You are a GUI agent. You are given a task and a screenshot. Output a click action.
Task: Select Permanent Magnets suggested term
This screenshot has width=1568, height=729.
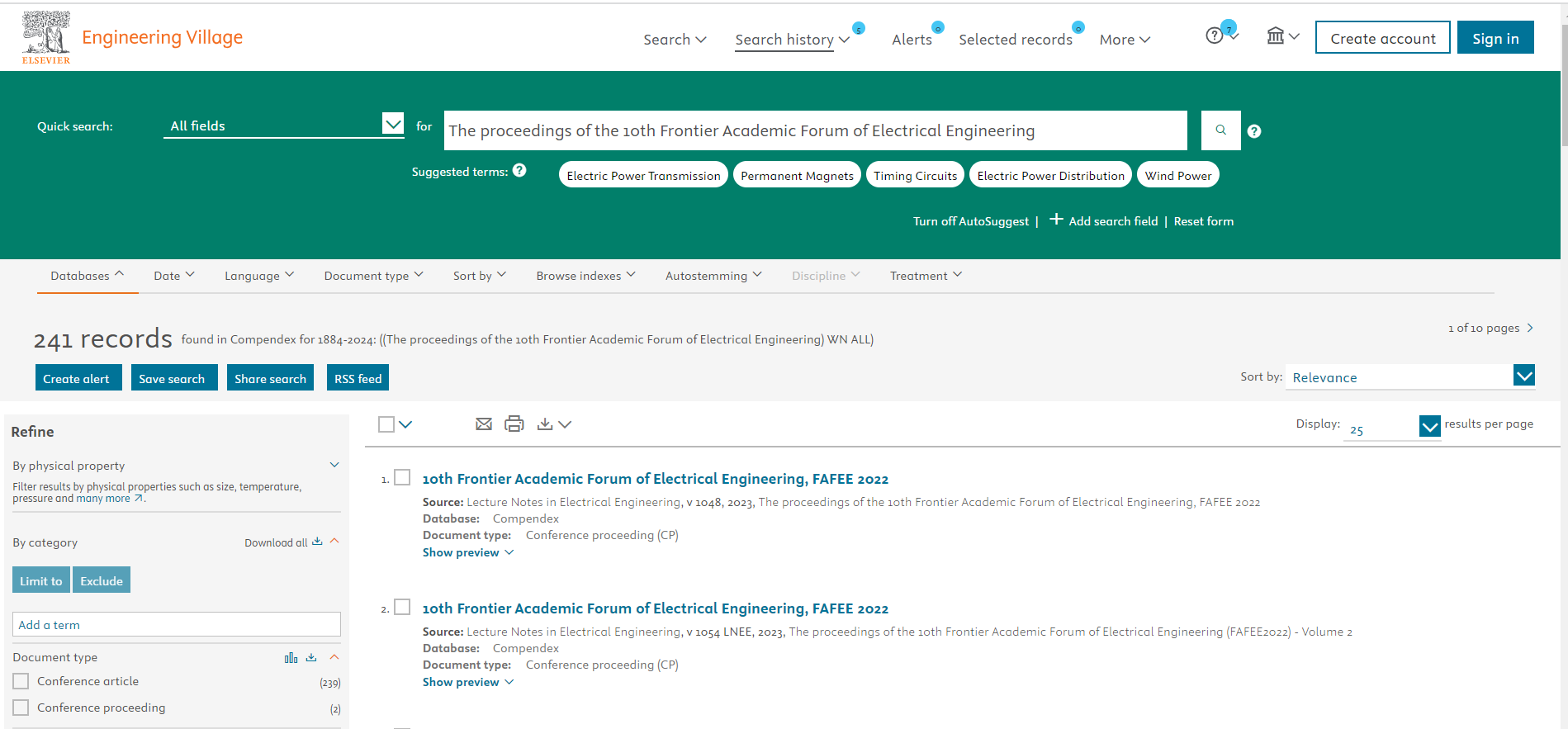[797, 175]
